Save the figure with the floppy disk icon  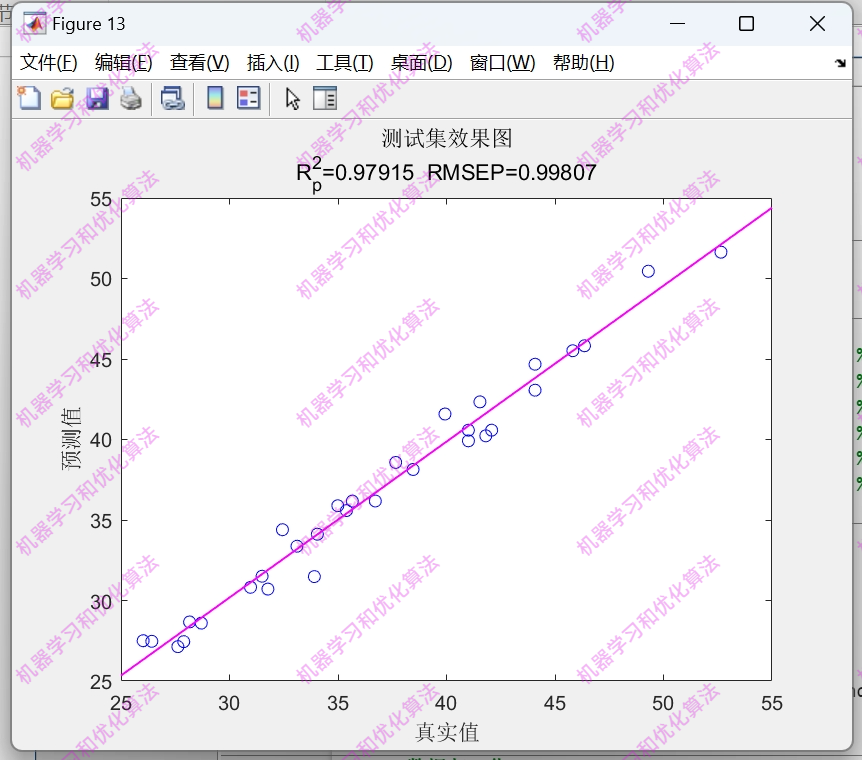96,97
